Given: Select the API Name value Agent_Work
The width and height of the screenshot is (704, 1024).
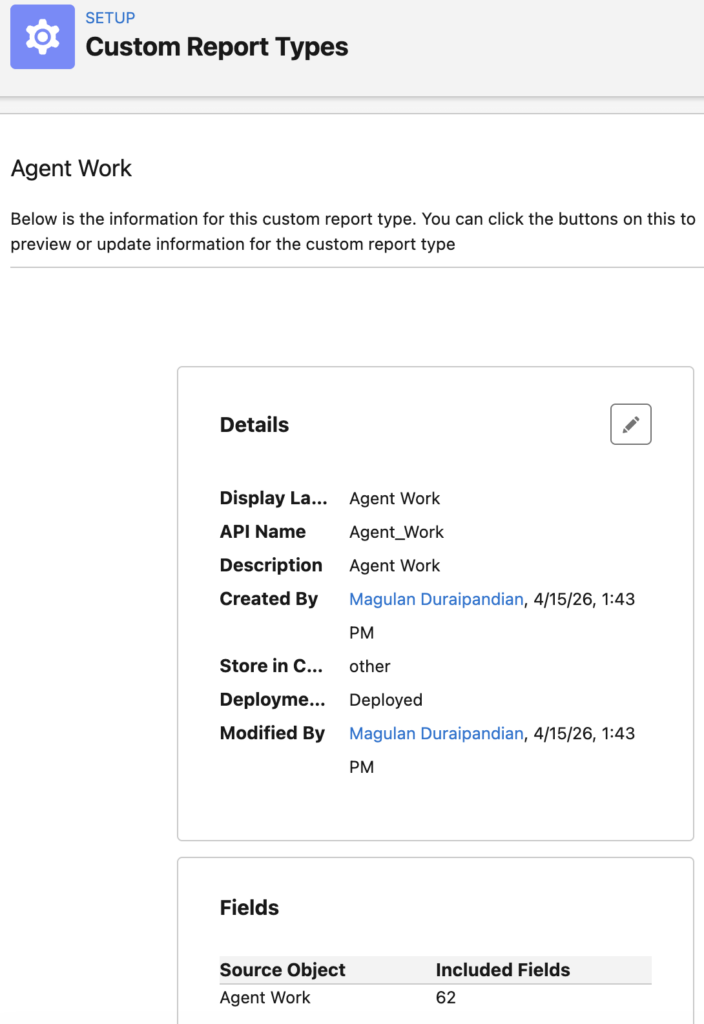Looking at the screenshot, I should click(396, 532).
